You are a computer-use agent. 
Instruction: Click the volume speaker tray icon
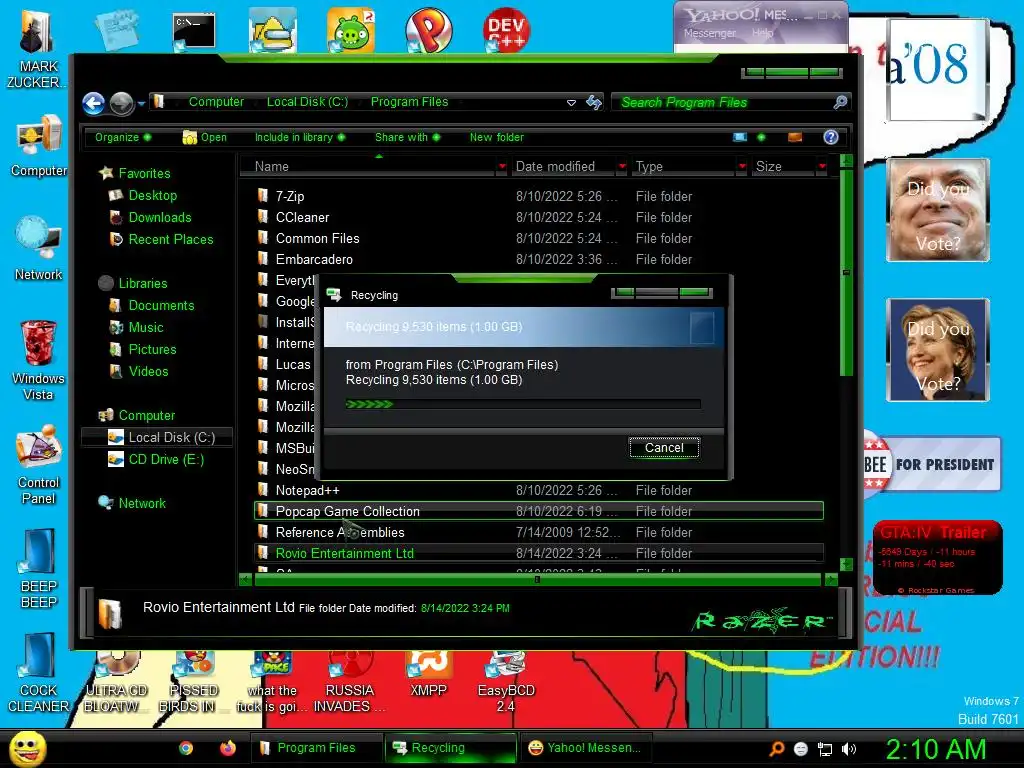849,749
